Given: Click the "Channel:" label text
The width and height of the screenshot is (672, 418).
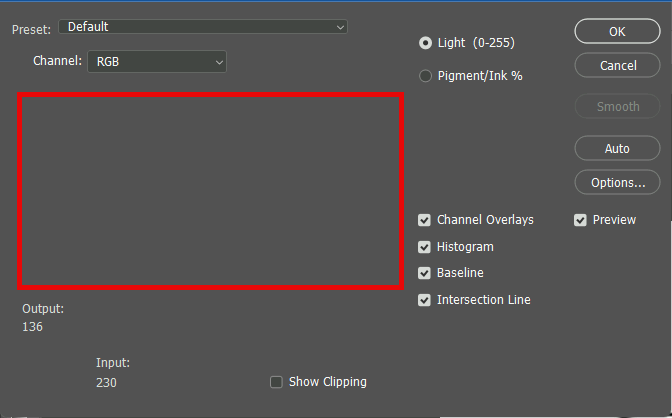Looking at the screenshot, I should pos(57,62).
